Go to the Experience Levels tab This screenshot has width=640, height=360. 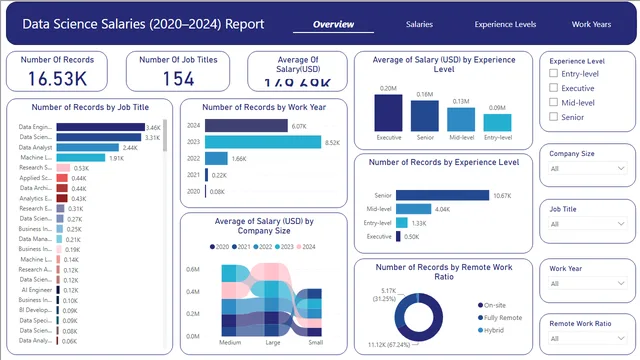pos(505,24)
